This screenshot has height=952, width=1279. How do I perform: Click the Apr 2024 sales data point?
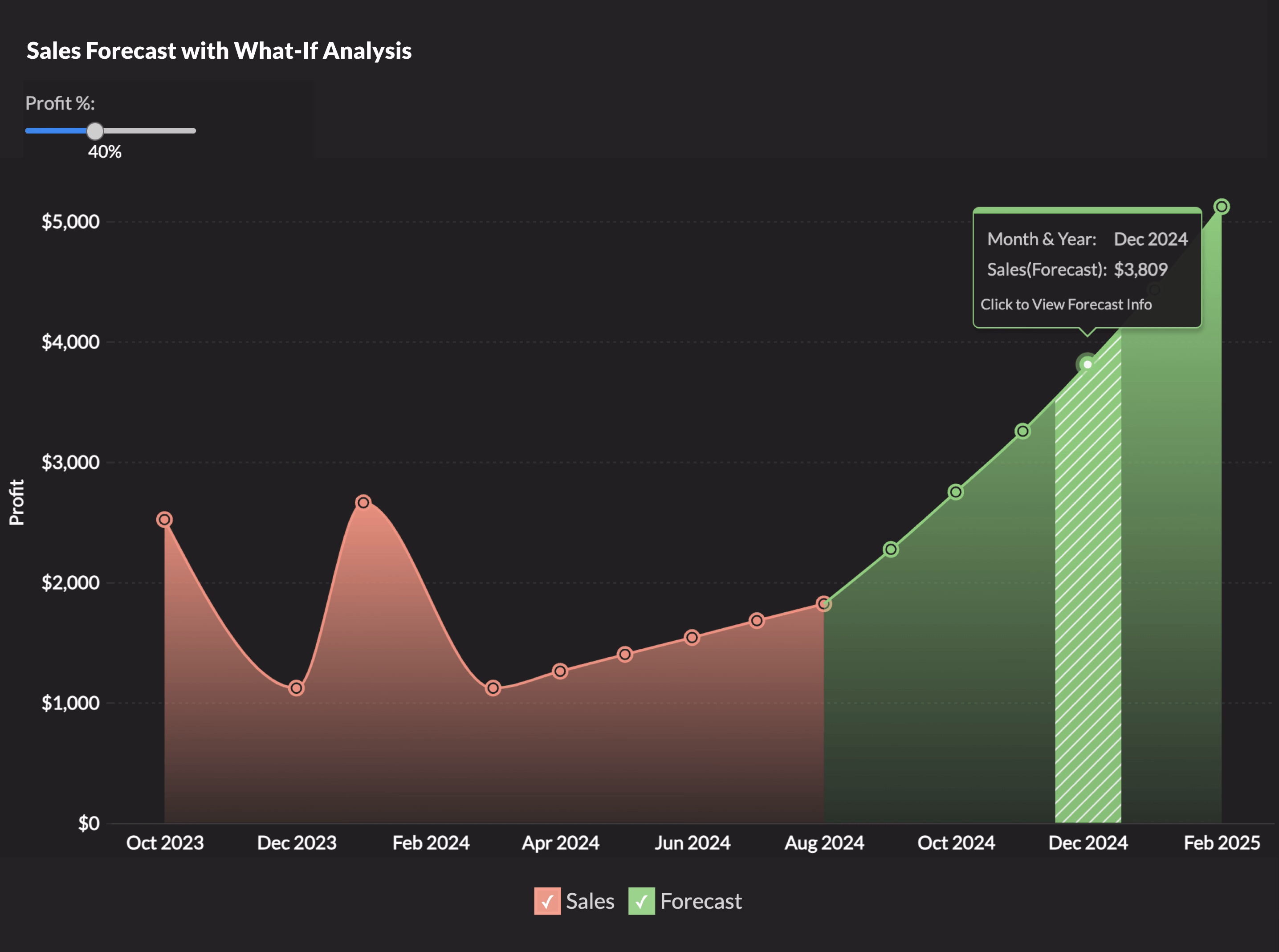[560, 671]
